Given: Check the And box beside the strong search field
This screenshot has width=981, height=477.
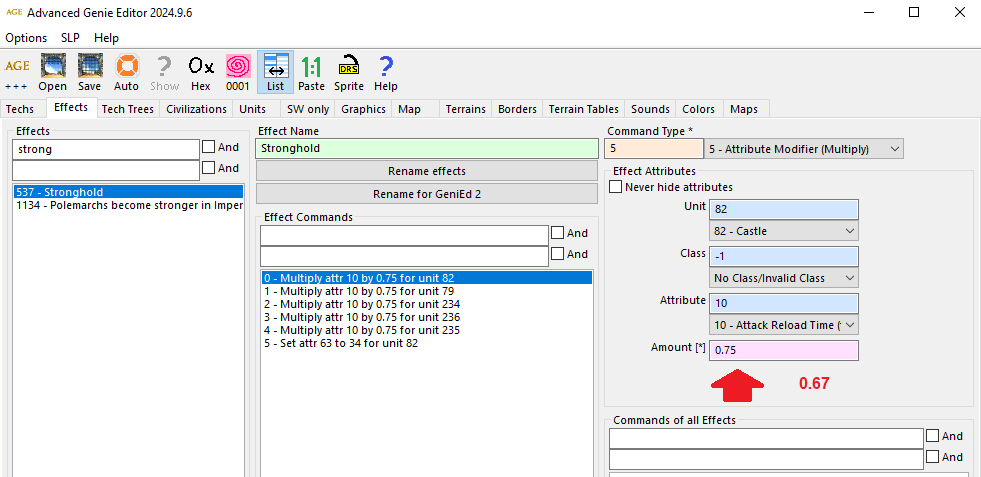Looking at the screenshot, I should pos(209,147).
